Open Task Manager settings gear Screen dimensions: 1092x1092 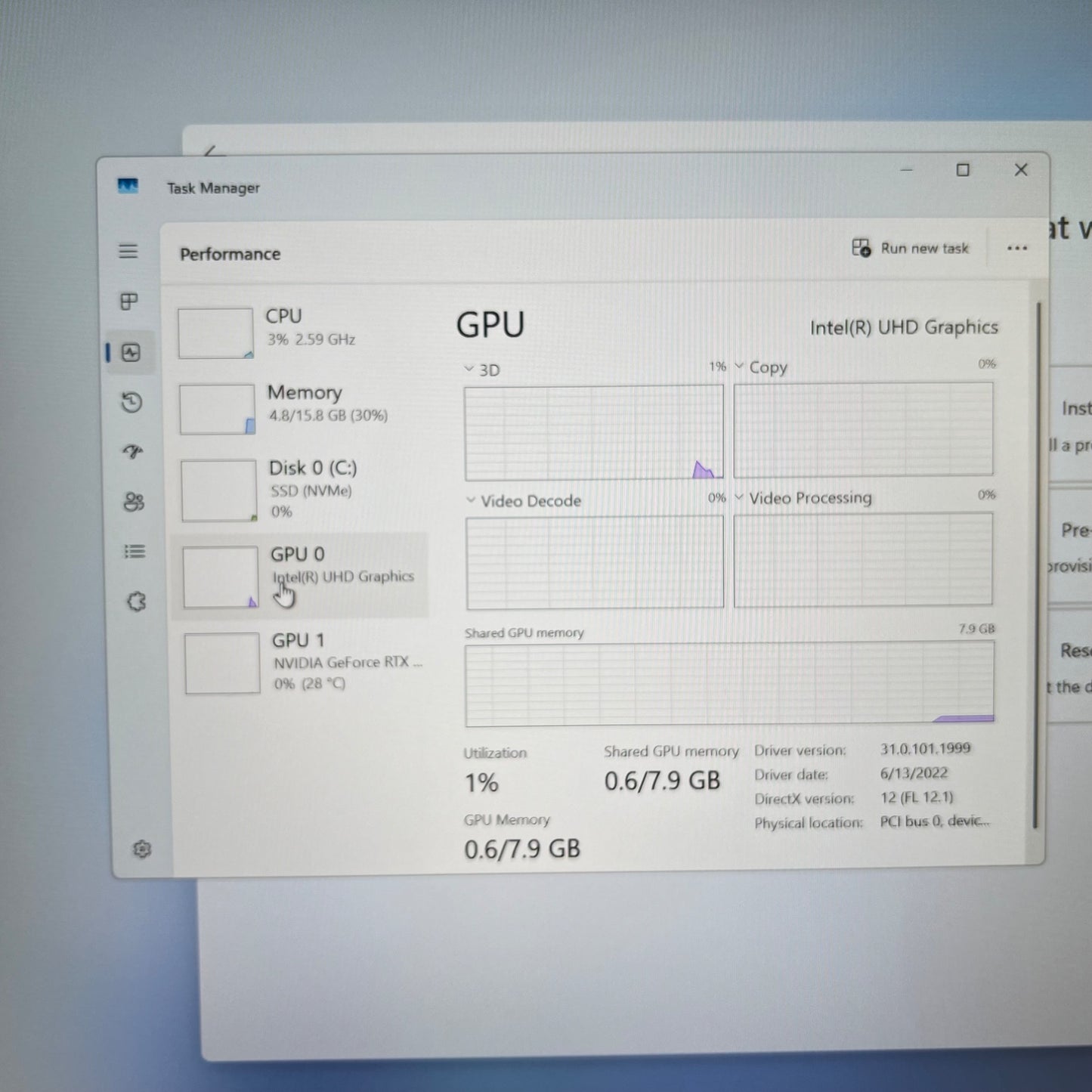[x=141, y=849]
